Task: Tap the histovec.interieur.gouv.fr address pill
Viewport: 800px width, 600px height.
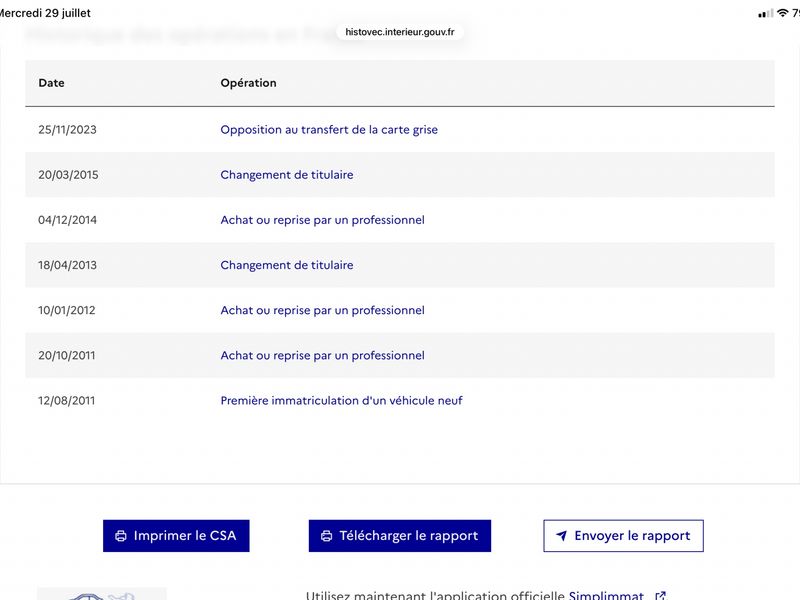Action: (x=399, y=32)
